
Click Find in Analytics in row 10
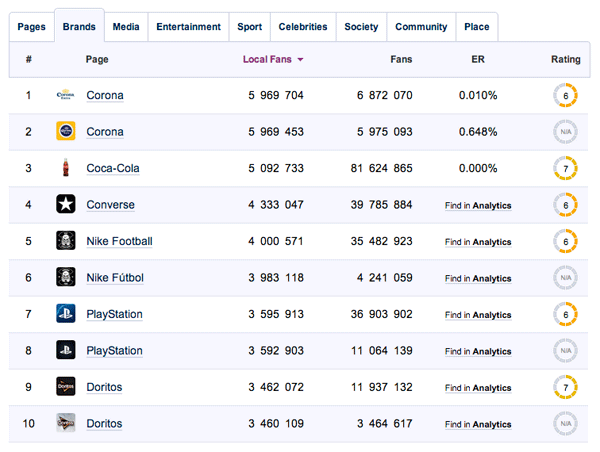[x=478, y=424]
